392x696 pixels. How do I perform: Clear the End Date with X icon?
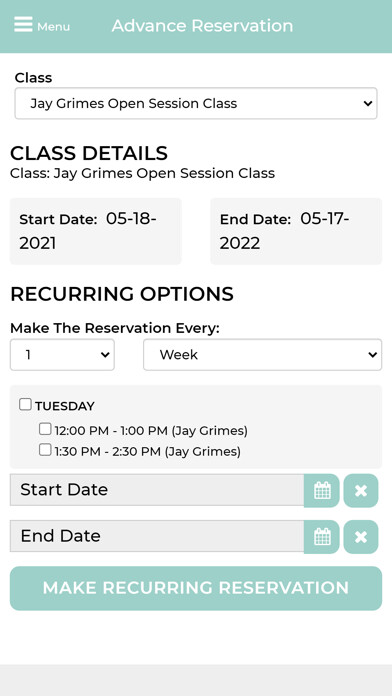pyautogui.click(x=361, y=537)
